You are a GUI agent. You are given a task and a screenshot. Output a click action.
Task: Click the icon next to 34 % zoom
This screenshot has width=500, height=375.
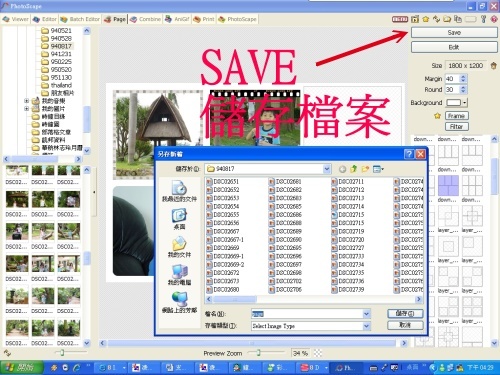[x=318, y=353]
